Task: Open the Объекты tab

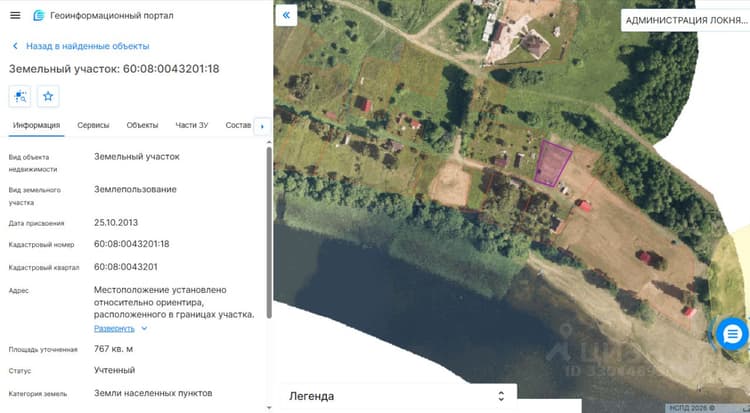Action: pyautogui.click(x=142, y=125)
